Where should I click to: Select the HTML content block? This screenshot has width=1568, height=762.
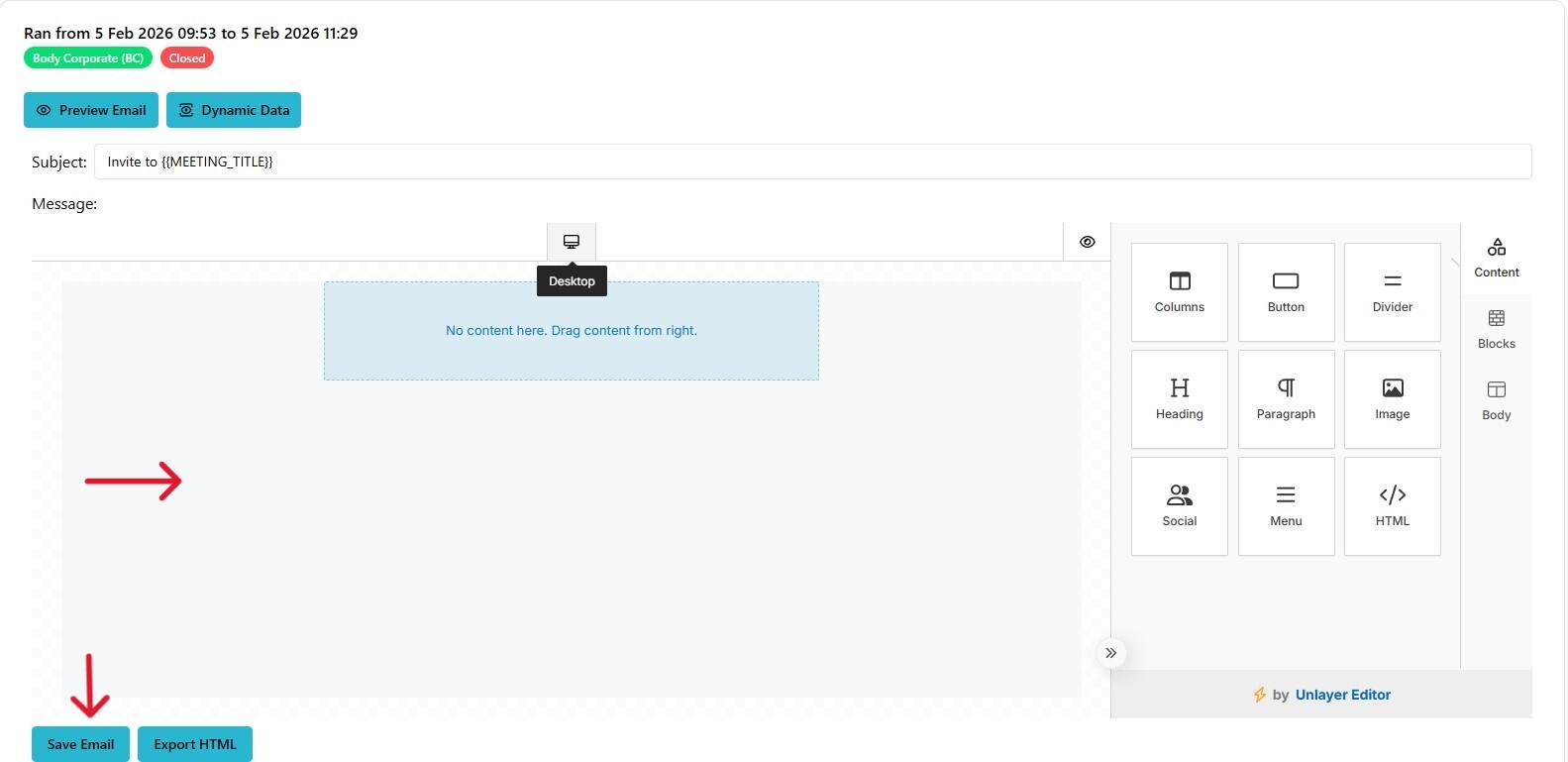[1392, 506]
